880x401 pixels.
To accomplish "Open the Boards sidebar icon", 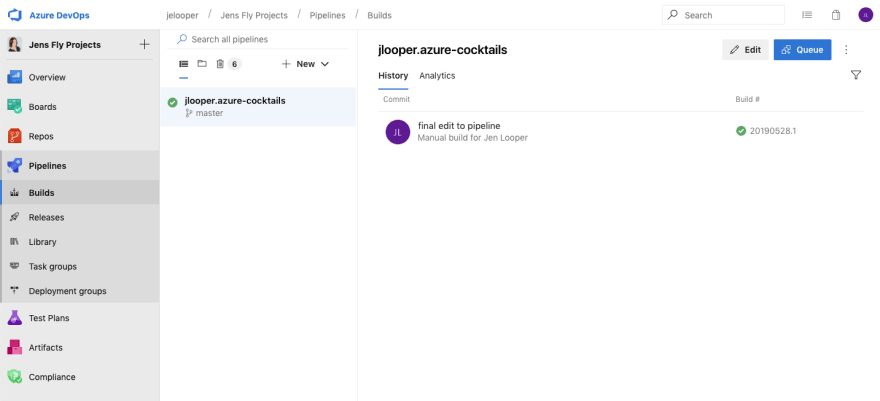I will pos(14,107).
